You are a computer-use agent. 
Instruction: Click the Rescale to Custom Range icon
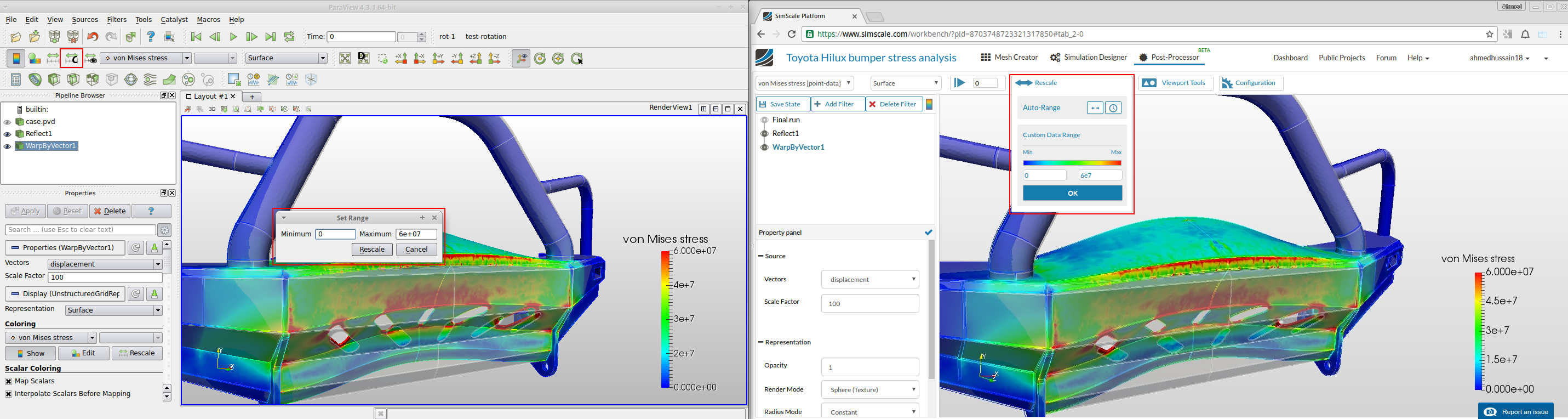[x=72, y=59]
